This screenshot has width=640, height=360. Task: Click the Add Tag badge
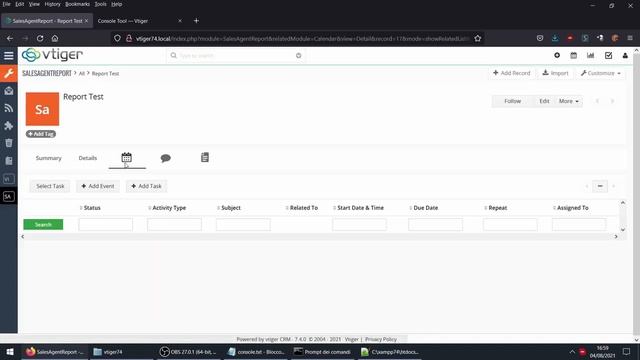(x=41, y=134)
